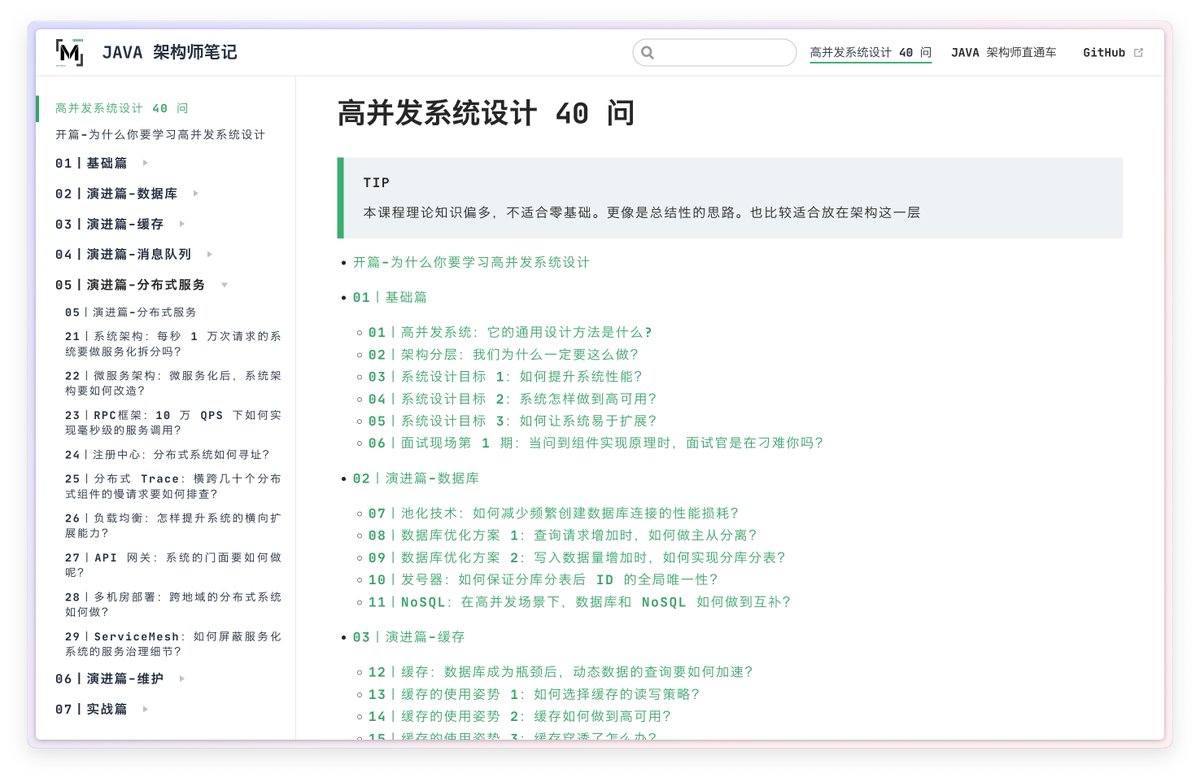This screenshot has width=1200, height=782.
Task: Open content link 02 | 演进篇-数据库
Action: (416, 478)
